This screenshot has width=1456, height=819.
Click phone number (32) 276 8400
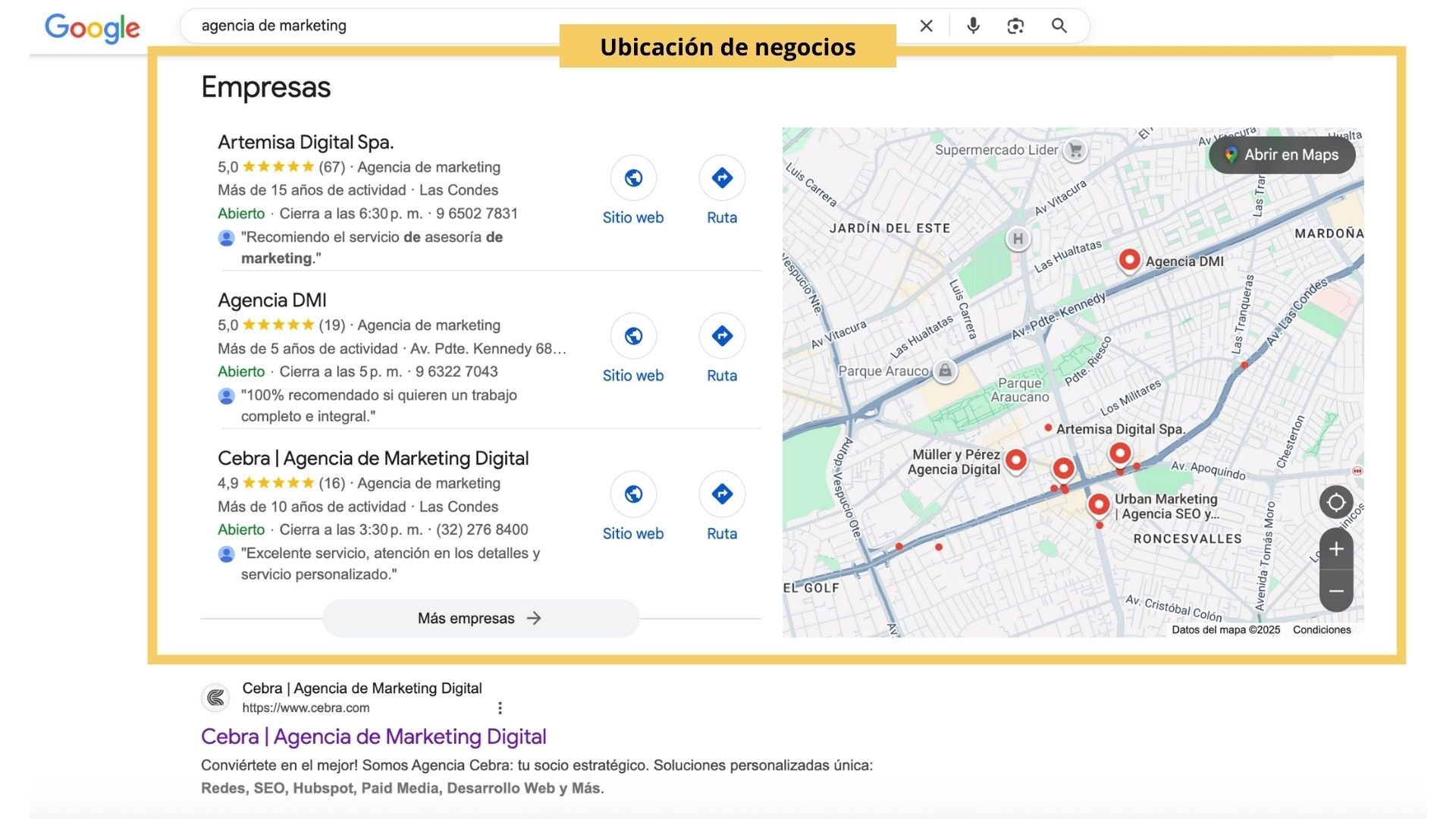(x=482, y=530)
